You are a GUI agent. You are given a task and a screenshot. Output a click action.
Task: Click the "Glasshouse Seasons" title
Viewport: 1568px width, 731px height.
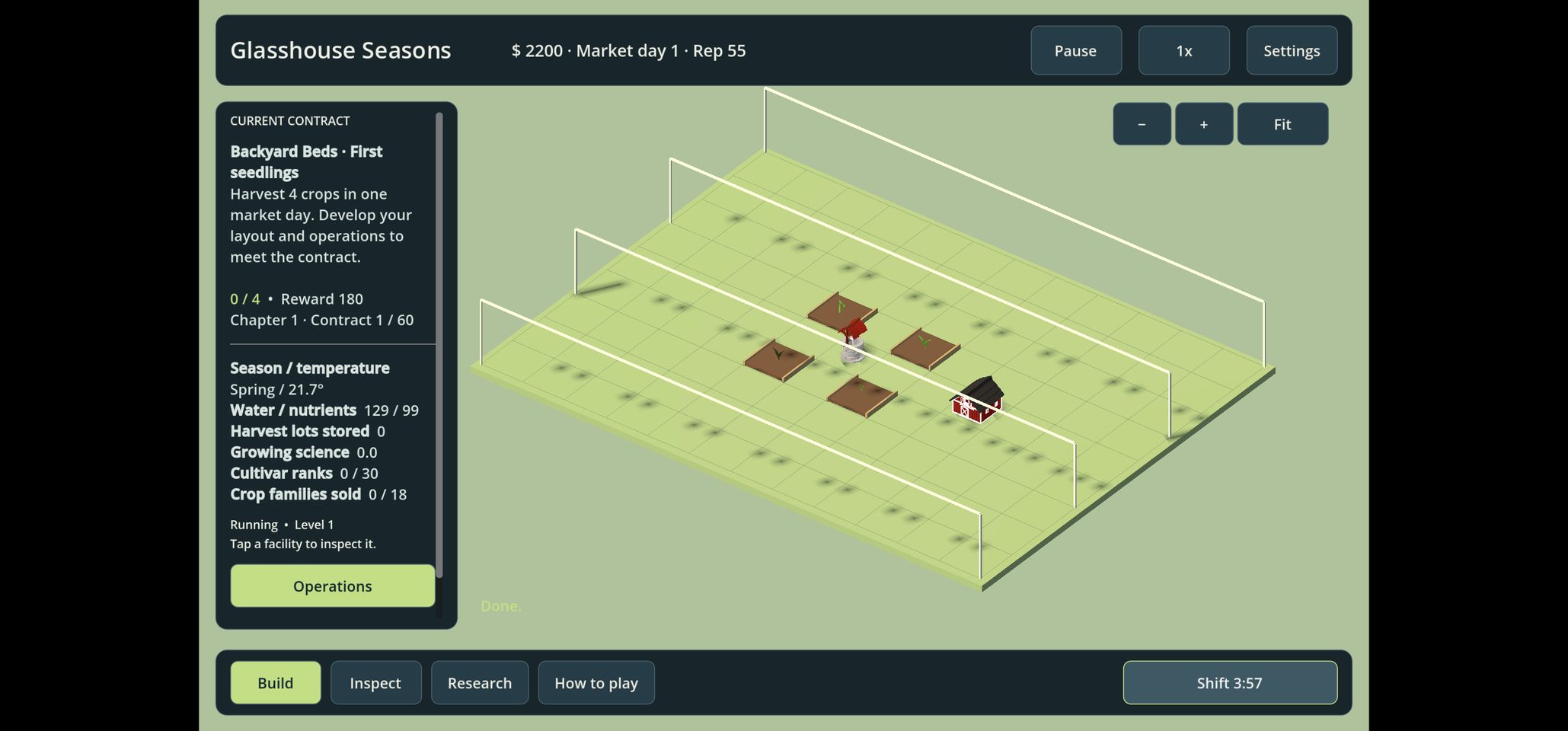point(340,50)
